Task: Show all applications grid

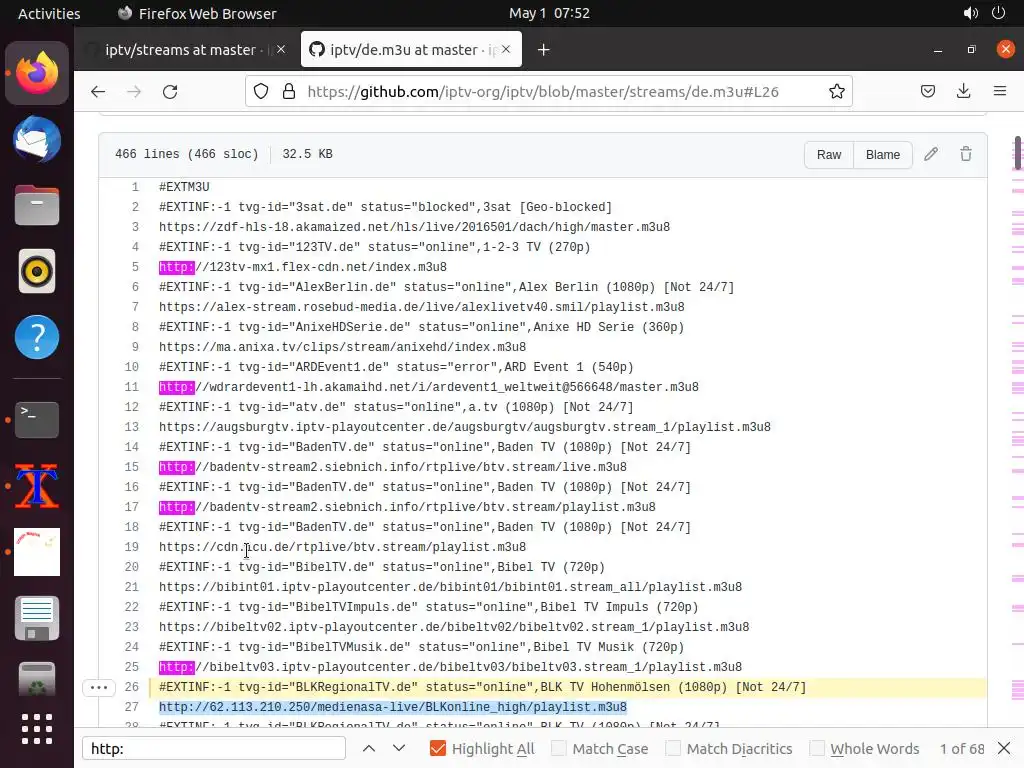Action: pyautogui.click(x=37, y=729)
